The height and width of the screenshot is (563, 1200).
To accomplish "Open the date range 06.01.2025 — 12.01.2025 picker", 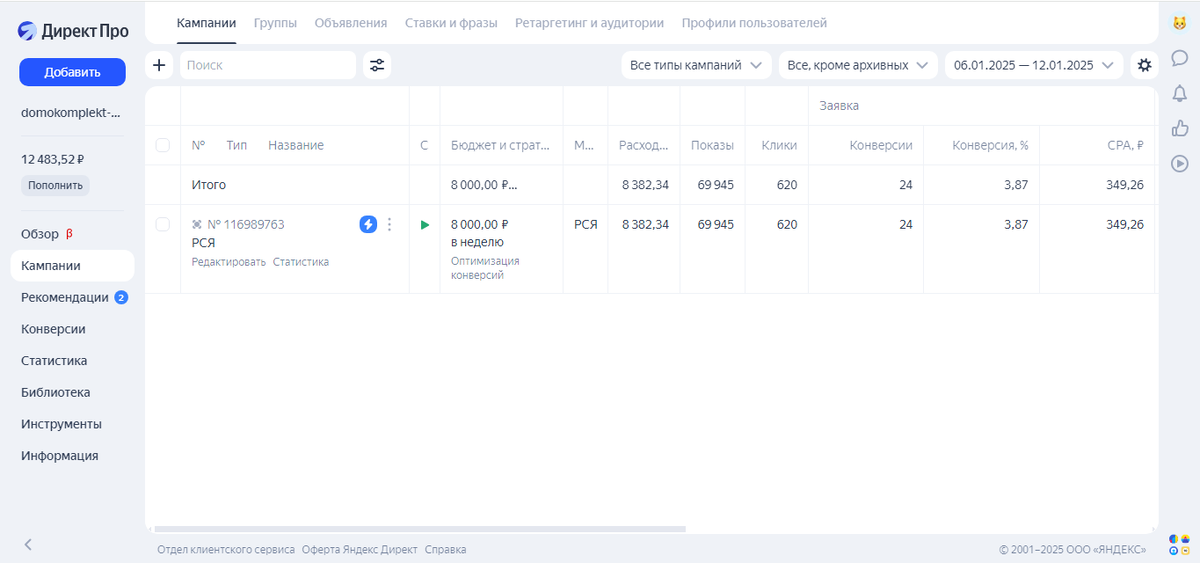I will click(1034, 65).
